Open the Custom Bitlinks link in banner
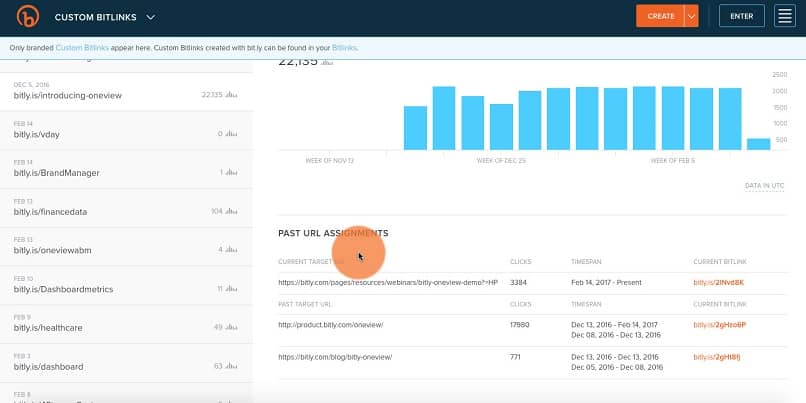Image resolution: width=806 pixels, height=403 pixels. click(82, 48)
